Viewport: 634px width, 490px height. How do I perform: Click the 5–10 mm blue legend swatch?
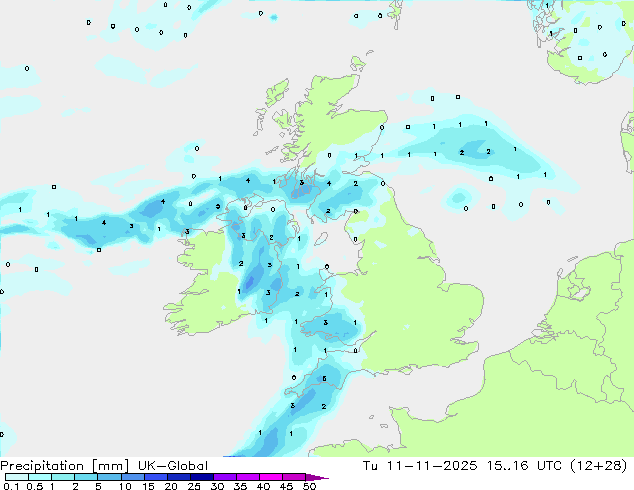pos(109,477)
